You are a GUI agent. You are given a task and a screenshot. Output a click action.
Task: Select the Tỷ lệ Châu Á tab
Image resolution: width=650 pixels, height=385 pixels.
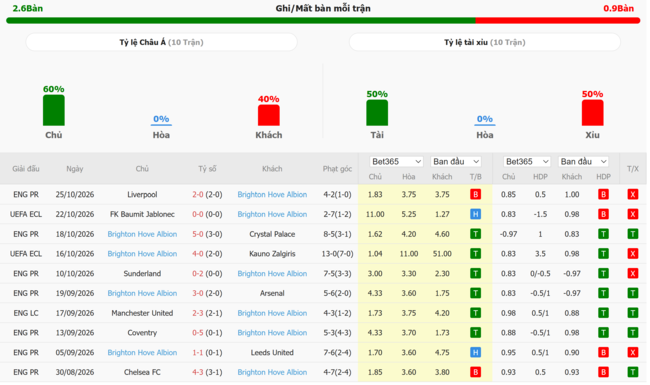(x=161, y=42)
